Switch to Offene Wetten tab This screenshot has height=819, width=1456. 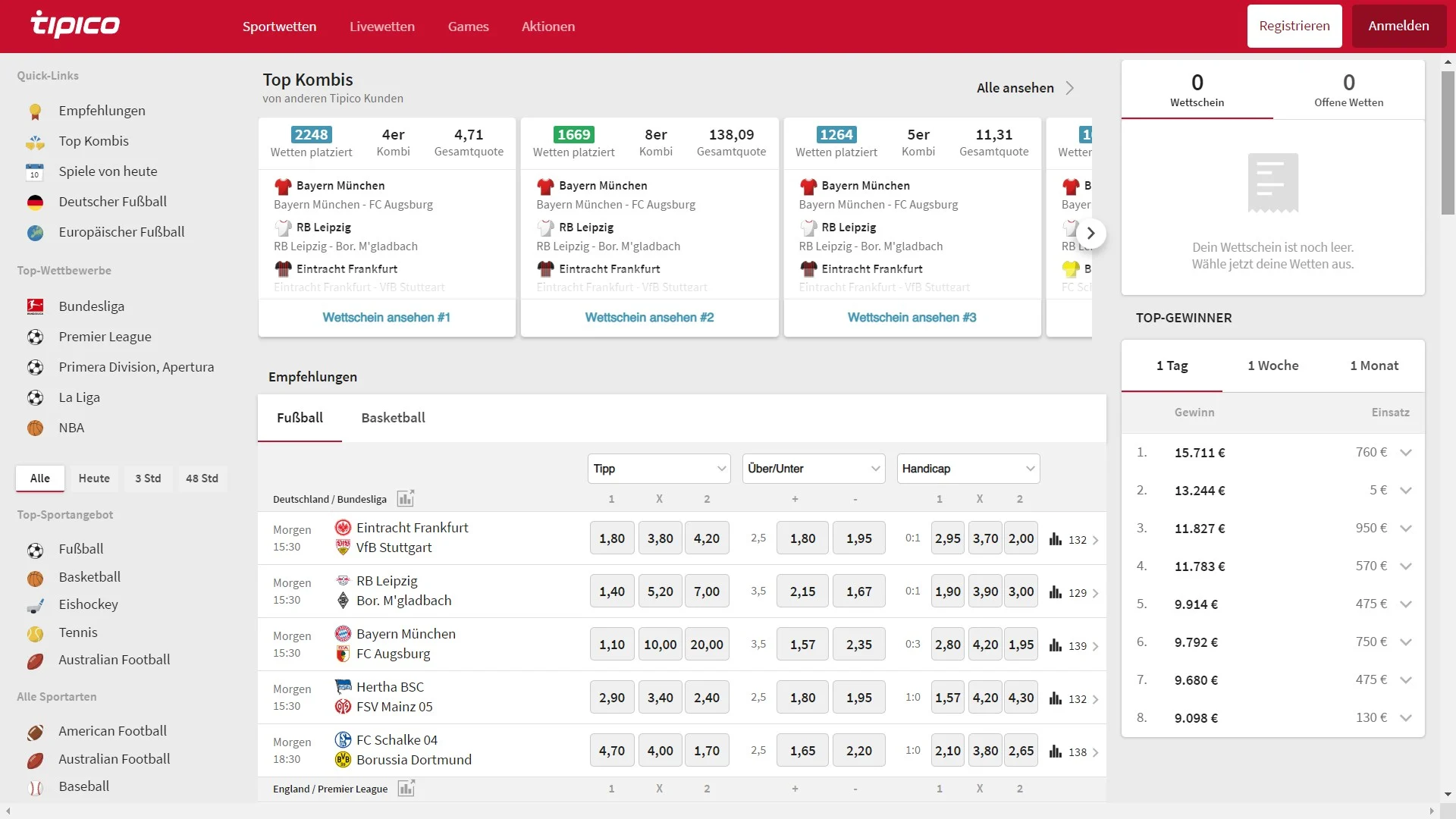(x=1348, y=89)
